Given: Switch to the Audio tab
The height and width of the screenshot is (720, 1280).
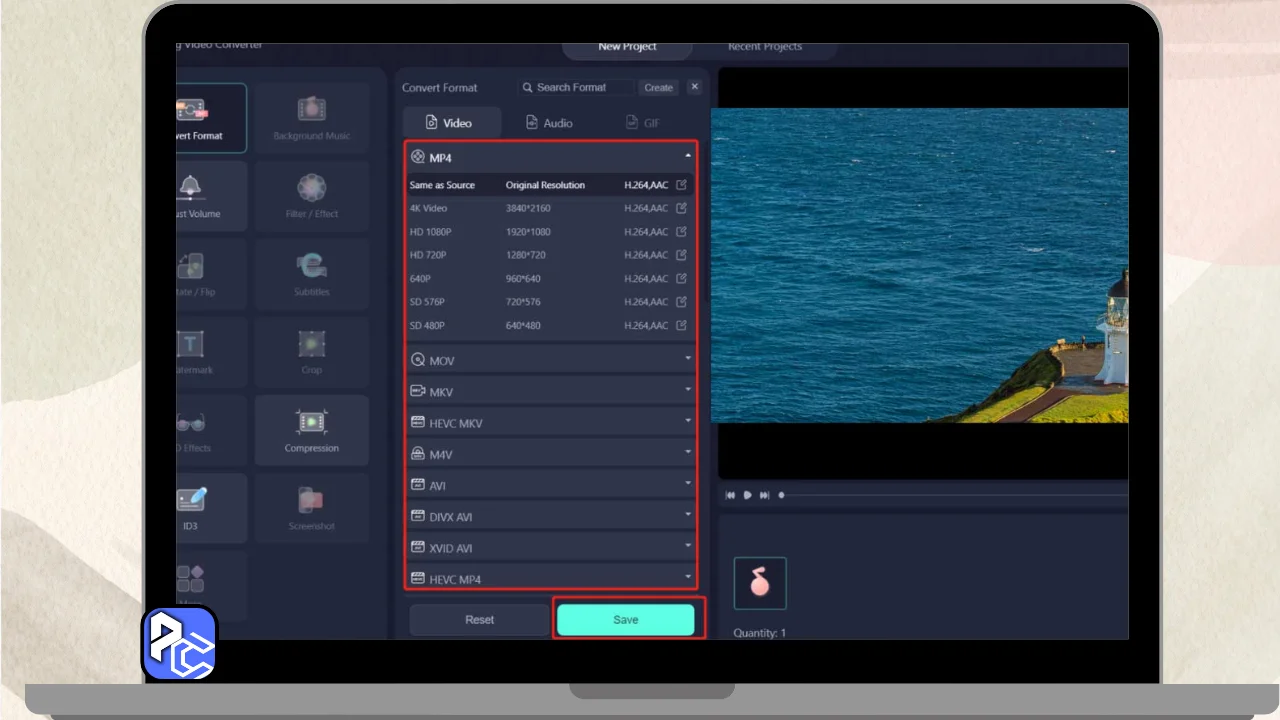Looking at the screenshot, I should 549,123.
